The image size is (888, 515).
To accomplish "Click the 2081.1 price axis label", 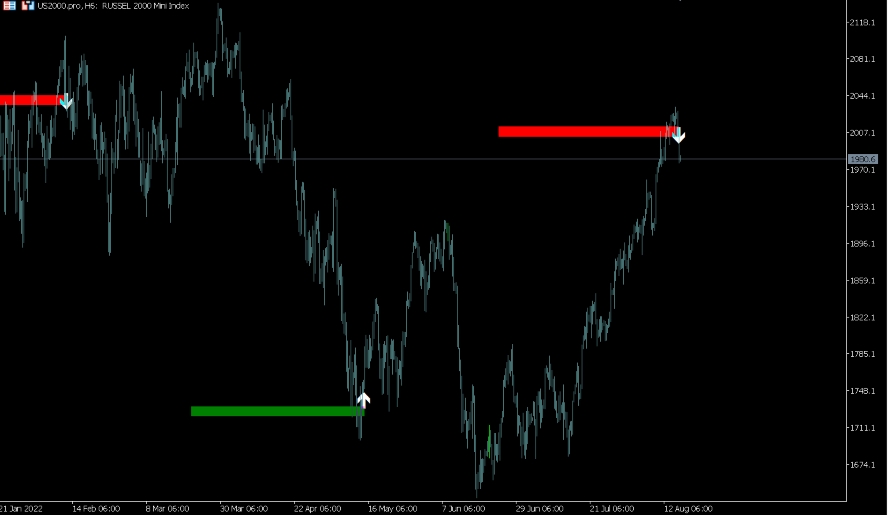I will (x=862, y=59).
